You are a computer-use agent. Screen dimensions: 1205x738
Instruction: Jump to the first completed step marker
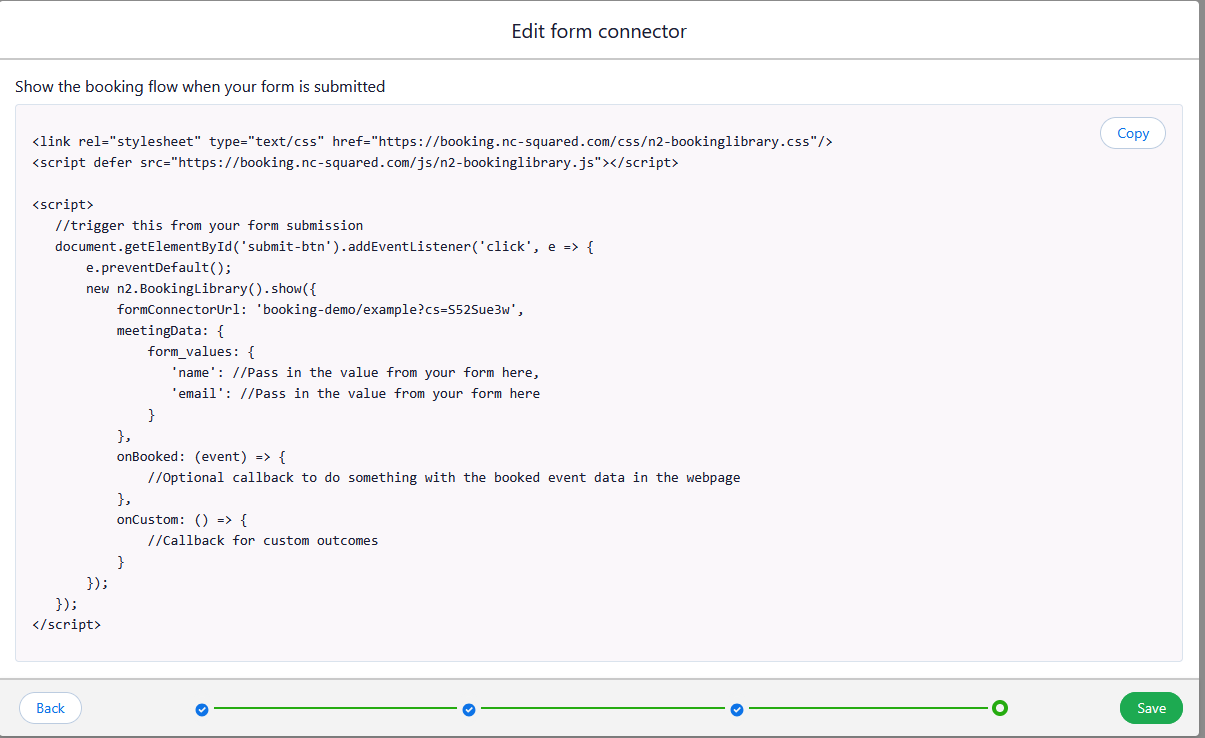(202, 709)
